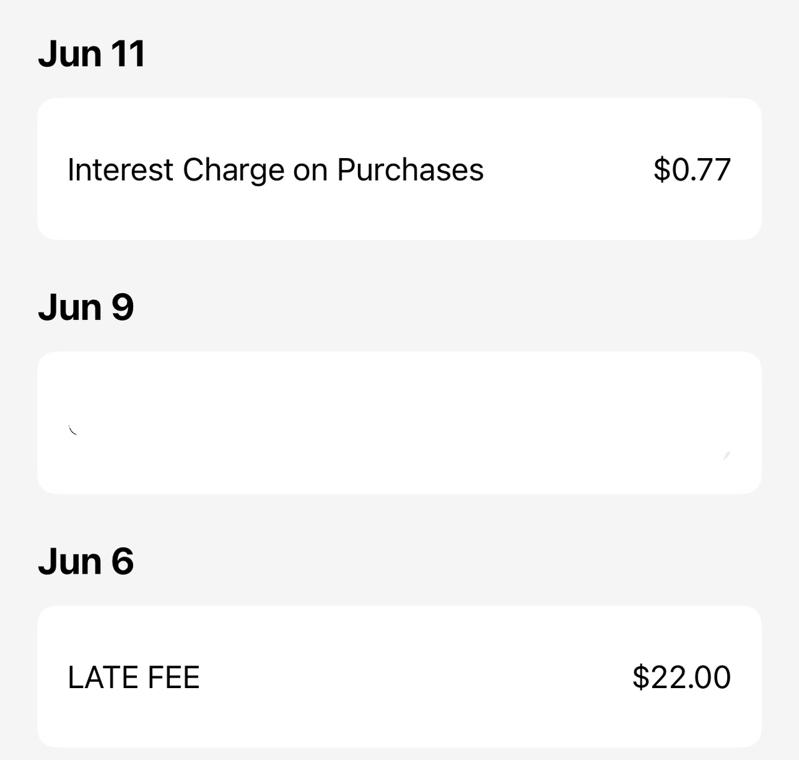799x760 pixels.
Task: Open the LATE FEE transaction
Action: [x=400, y=676]
